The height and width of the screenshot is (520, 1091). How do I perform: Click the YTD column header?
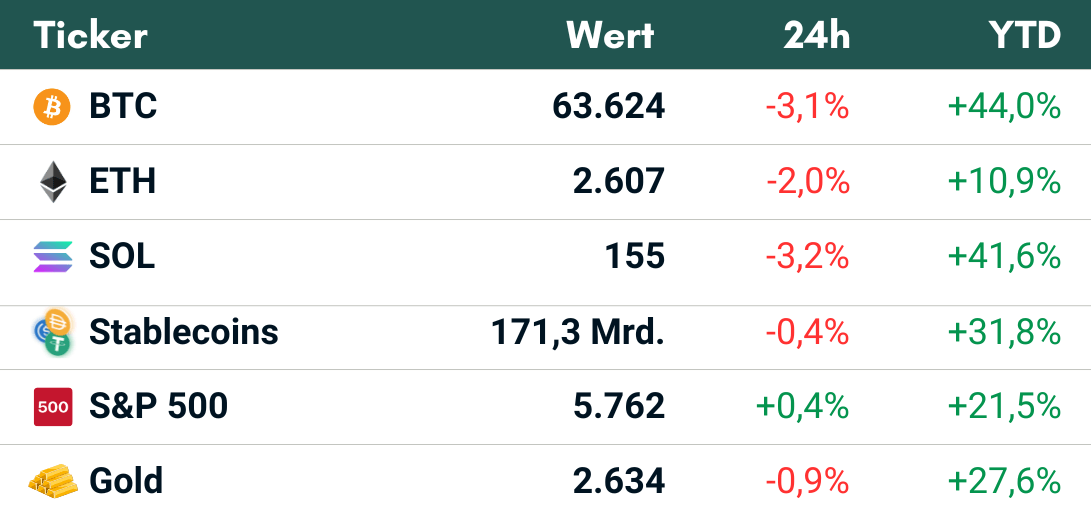1025,35
